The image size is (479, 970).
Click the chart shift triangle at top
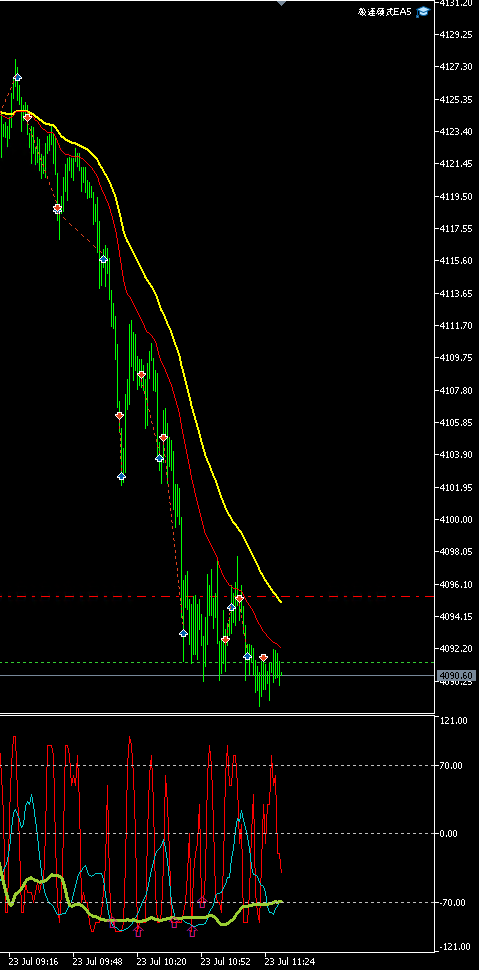(282, 2)
